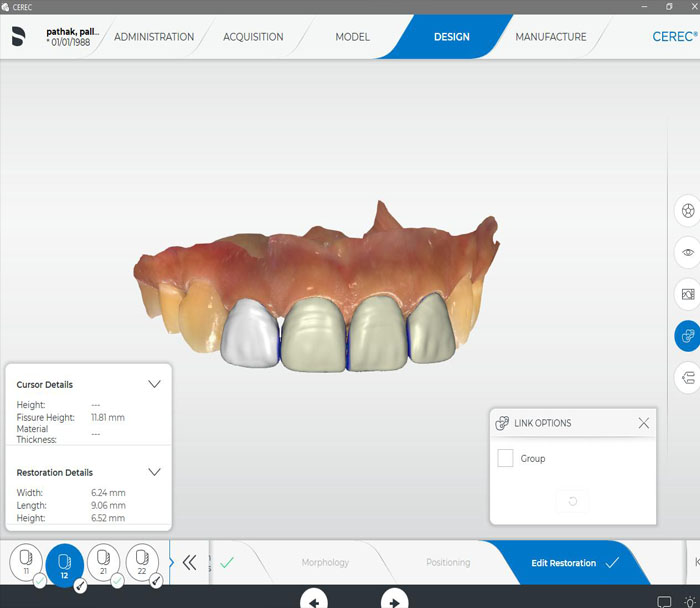Image resolution: width=700 pixels, height=608 pixels.
Task: Select tooth 22 restoration
Action: 142,562
